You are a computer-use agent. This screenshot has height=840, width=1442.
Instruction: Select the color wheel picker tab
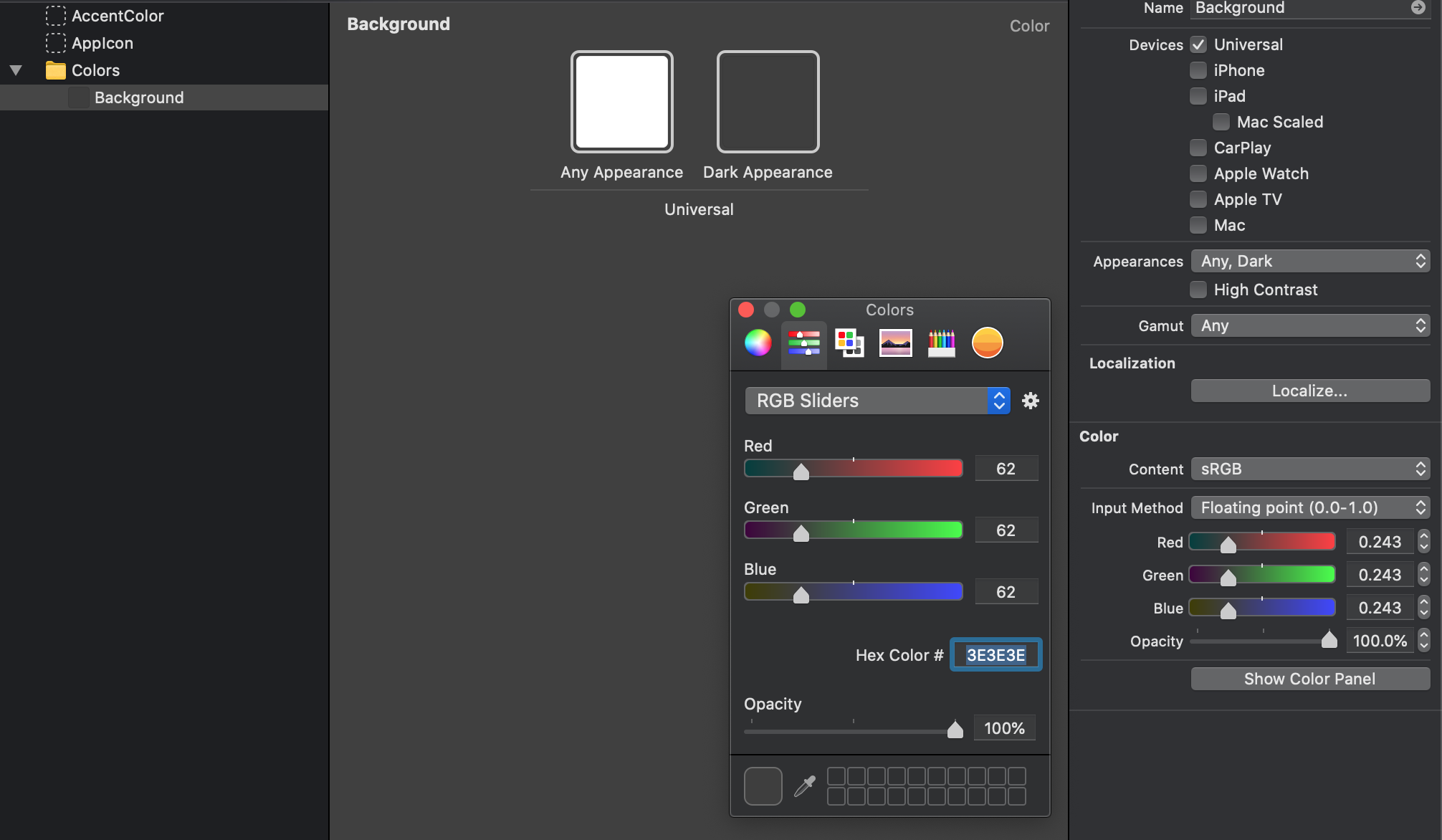[x=758, y=343]
